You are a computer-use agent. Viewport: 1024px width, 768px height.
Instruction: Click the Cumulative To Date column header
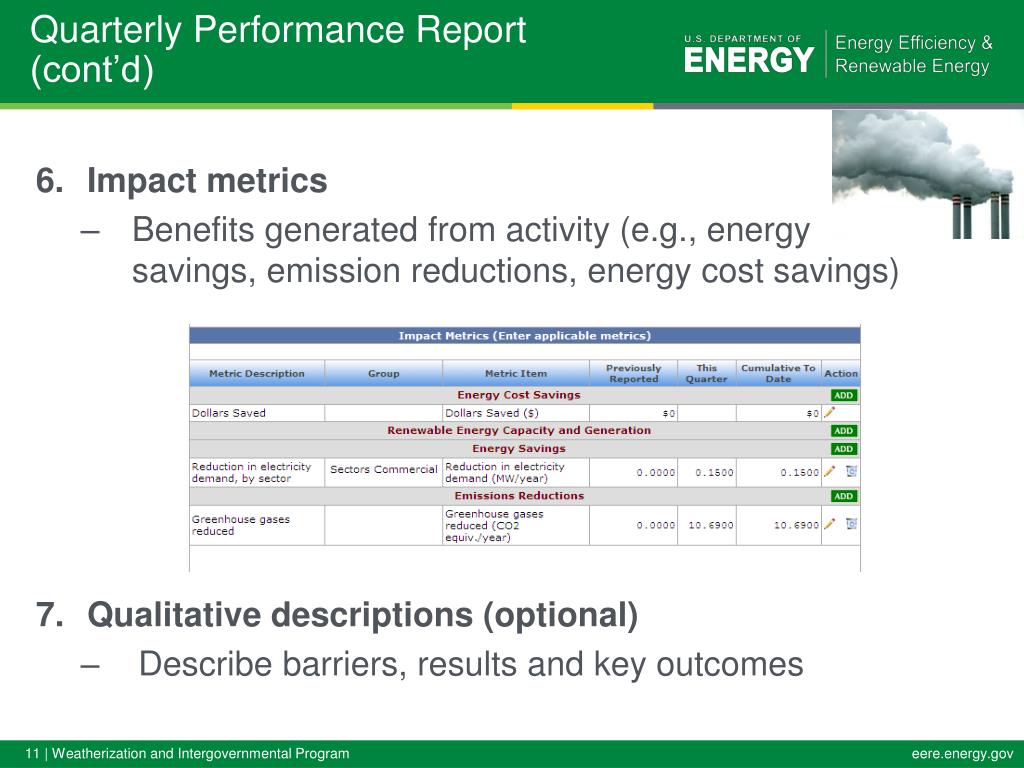[x=778, y=374]
